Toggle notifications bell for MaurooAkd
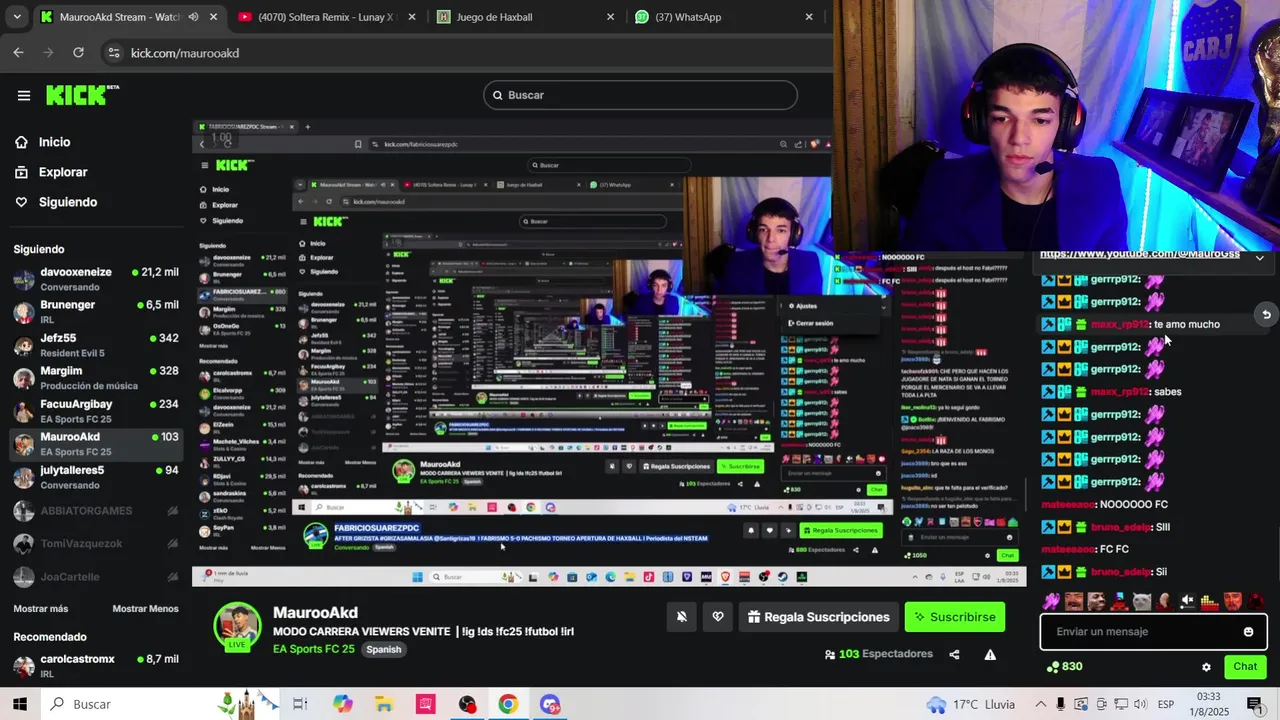 click(682, 617)
